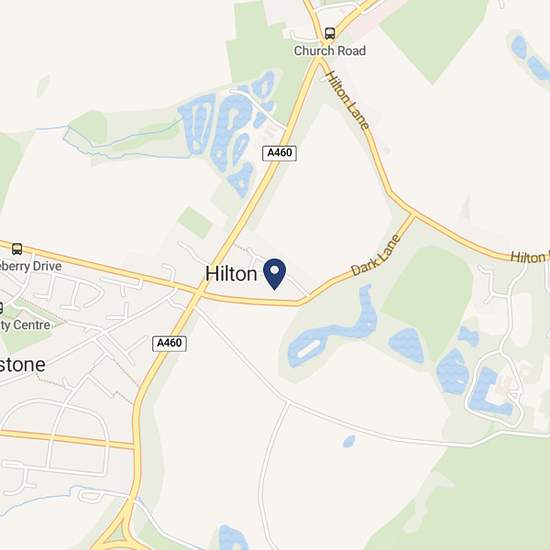Click the Church Road label

tap(330, 51)
